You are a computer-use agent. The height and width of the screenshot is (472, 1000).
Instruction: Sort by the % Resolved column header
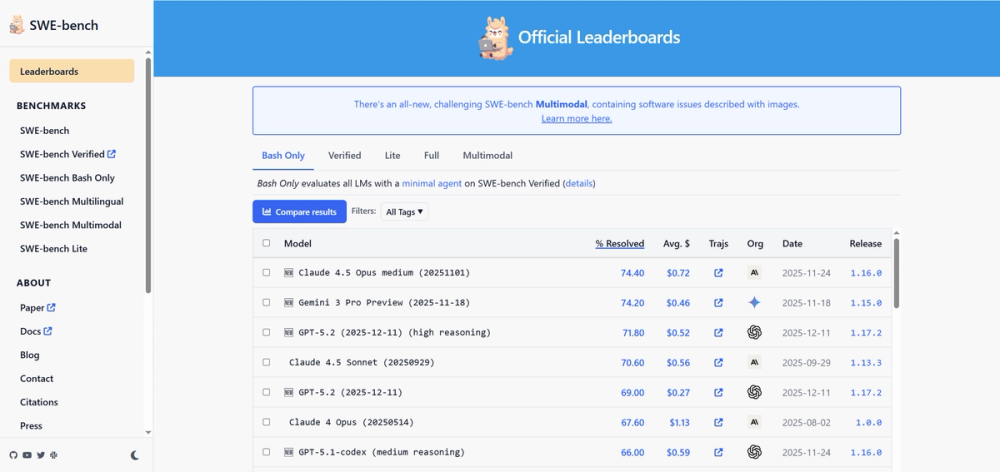pyautogui.click(x=619, y=244)
